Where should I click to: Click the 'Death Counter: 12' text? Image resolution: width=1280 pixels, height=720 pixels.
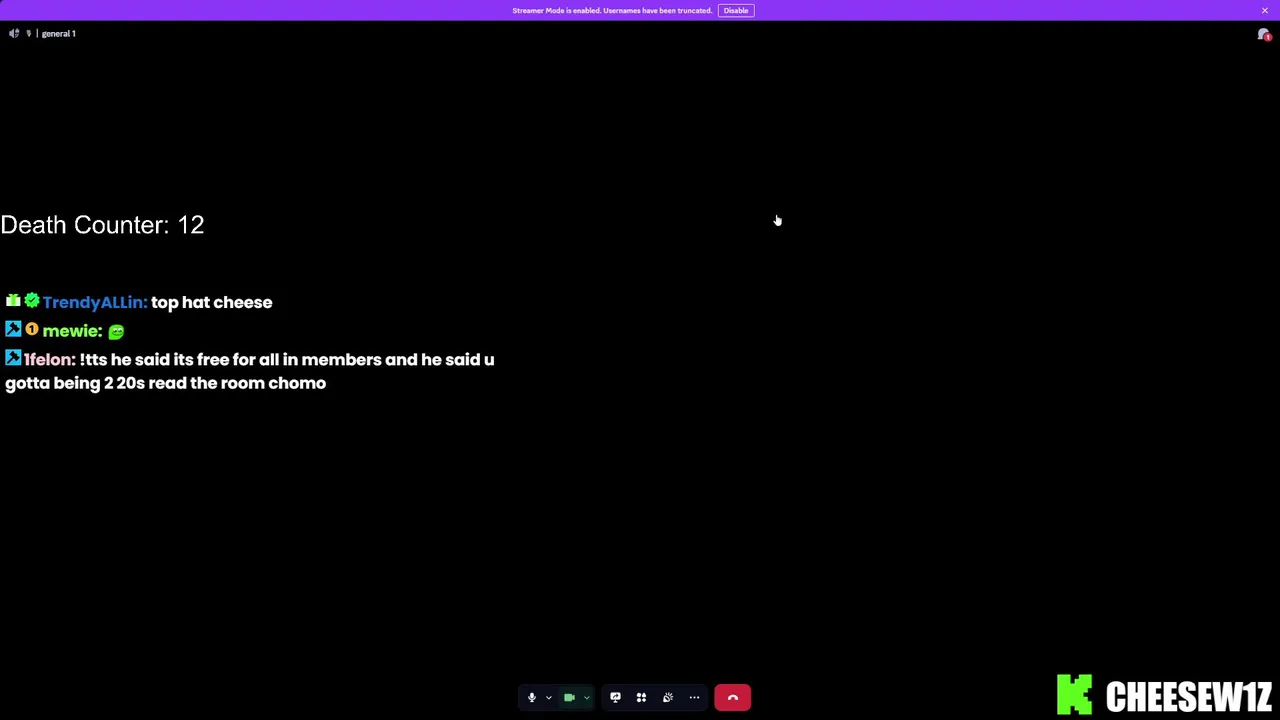pyautogui.click(x=102, y=225)
